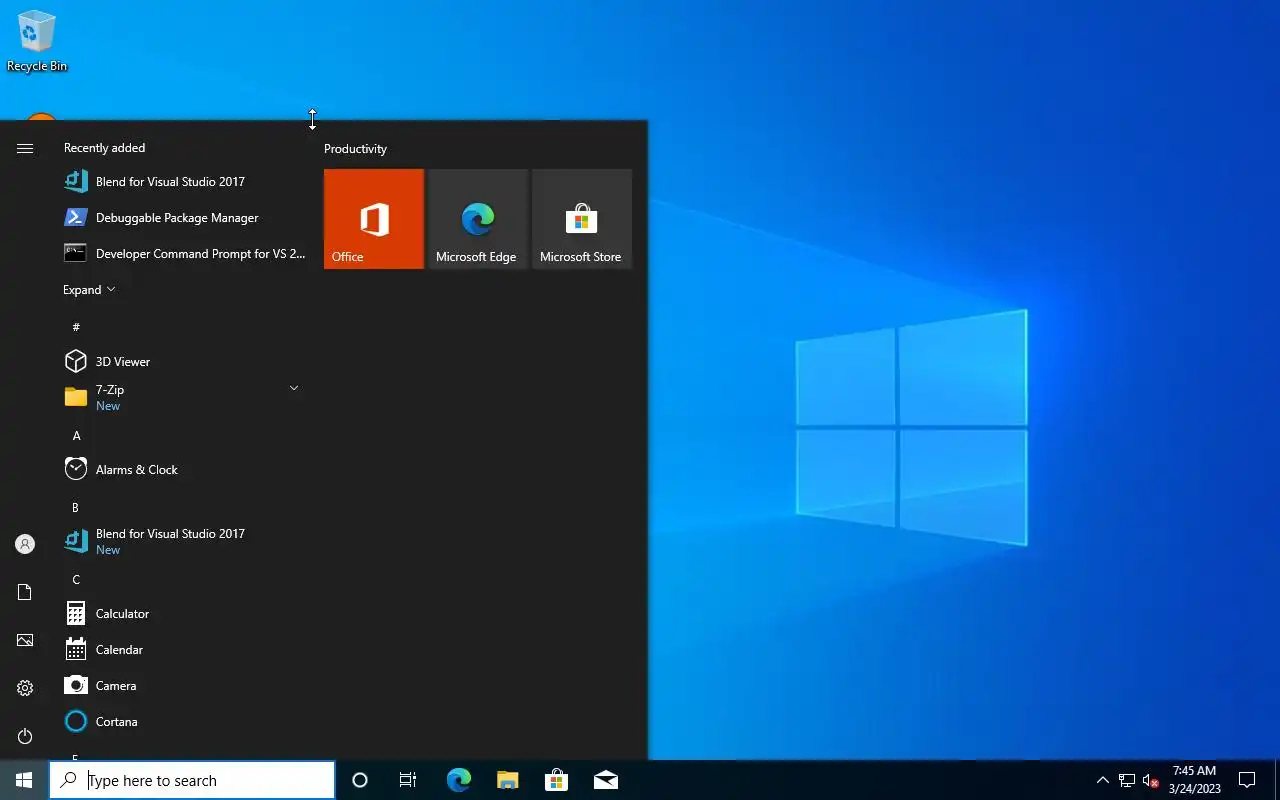This screenshot has height=800, width=1280.
Task: Click the Productivity group title
Action: click(355, 149)
